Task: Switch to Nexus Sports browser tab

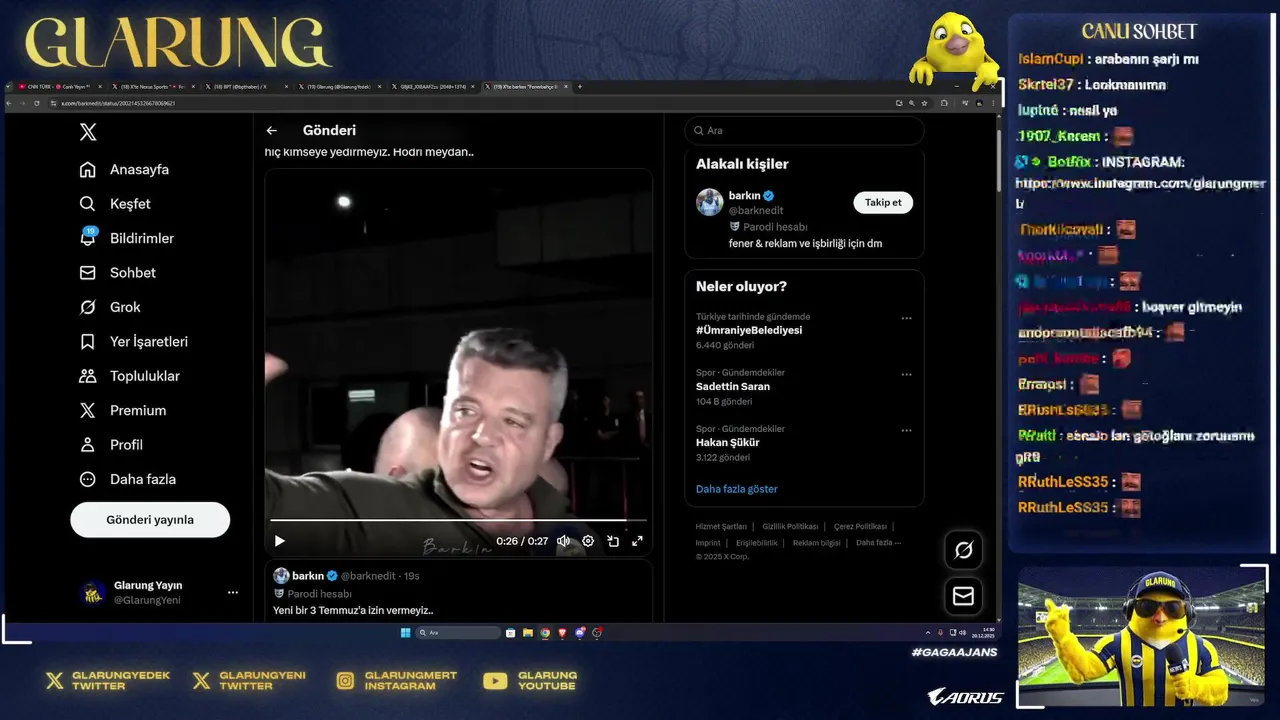Action: coord(154,87)
